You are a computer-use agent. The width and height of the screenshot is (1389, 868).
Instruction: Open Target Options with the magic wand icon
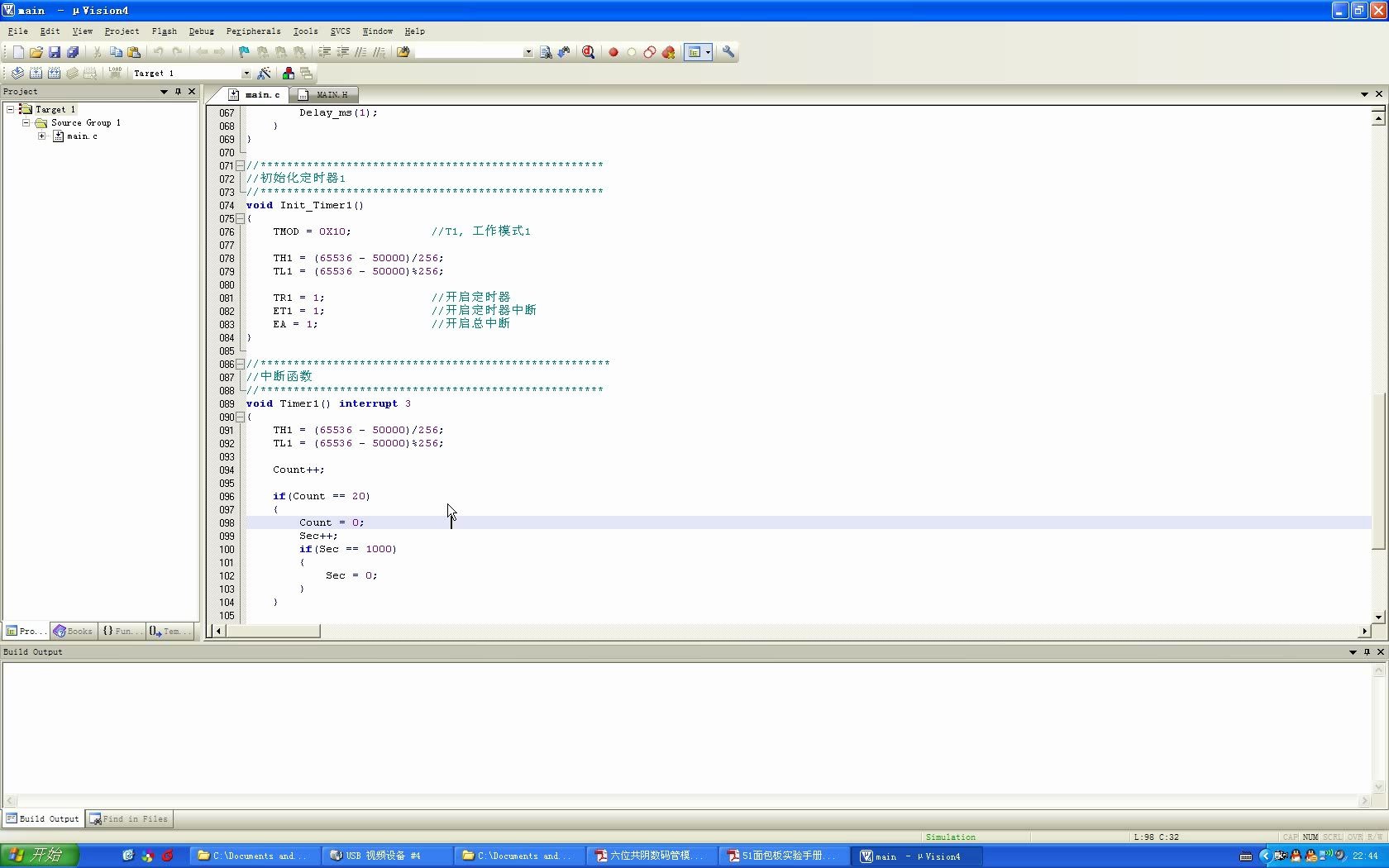click(x=264, y=74)
